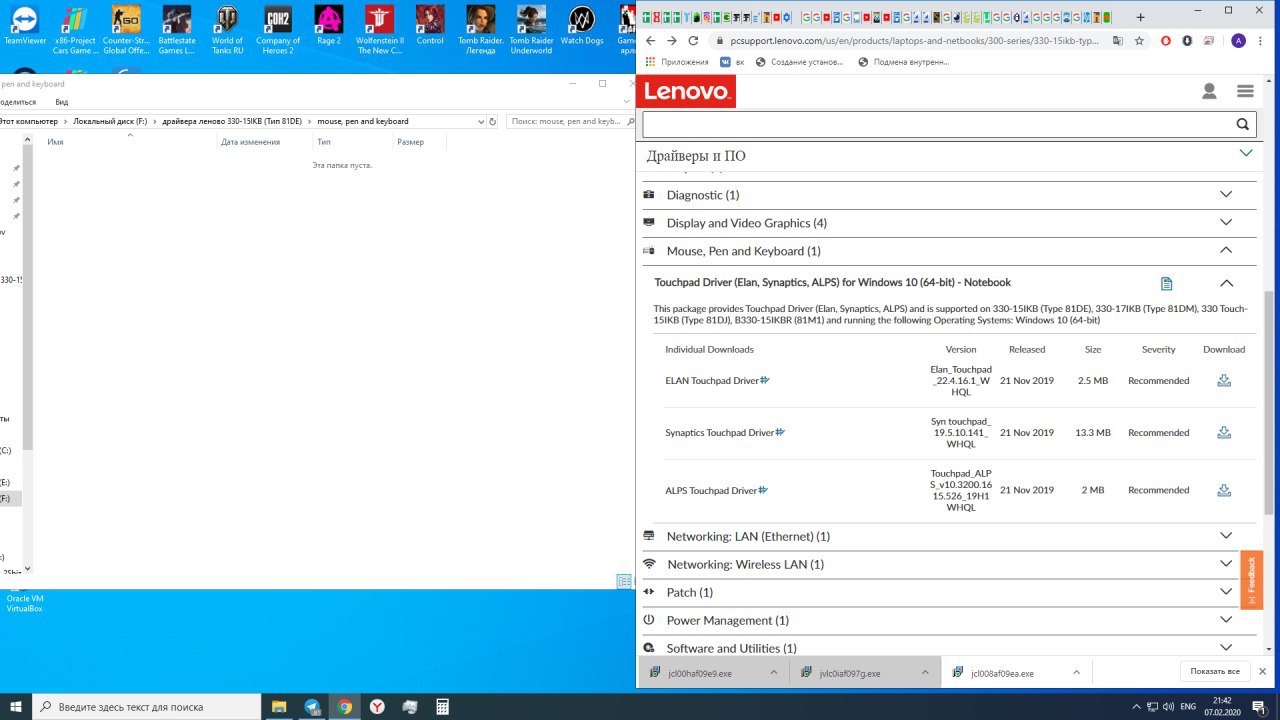Open the Touchpad Driver readme document icon
This screenshot has height=720, width=1280.
pyautogui.click(x=1166, y=283)
